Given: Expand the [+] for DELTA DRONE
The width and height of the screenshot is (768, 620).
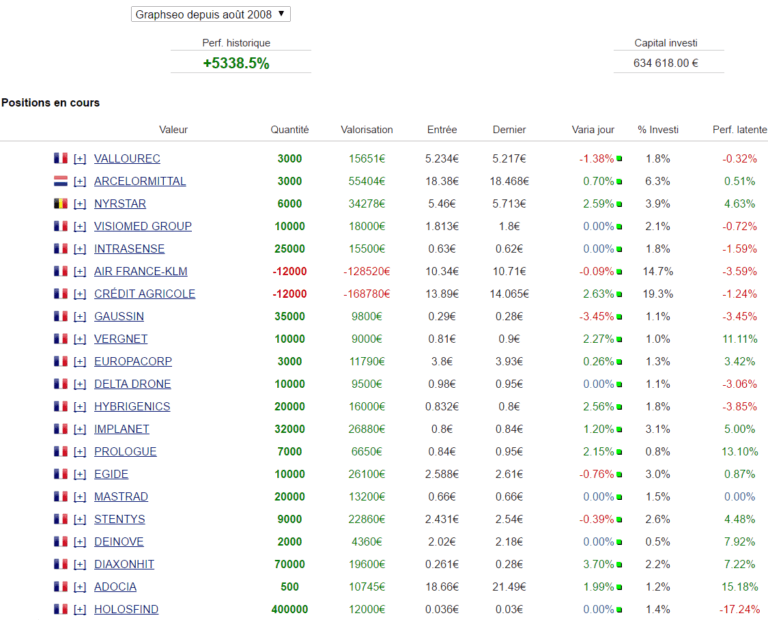Looking at the screenshot, I should tap(80, 384).
